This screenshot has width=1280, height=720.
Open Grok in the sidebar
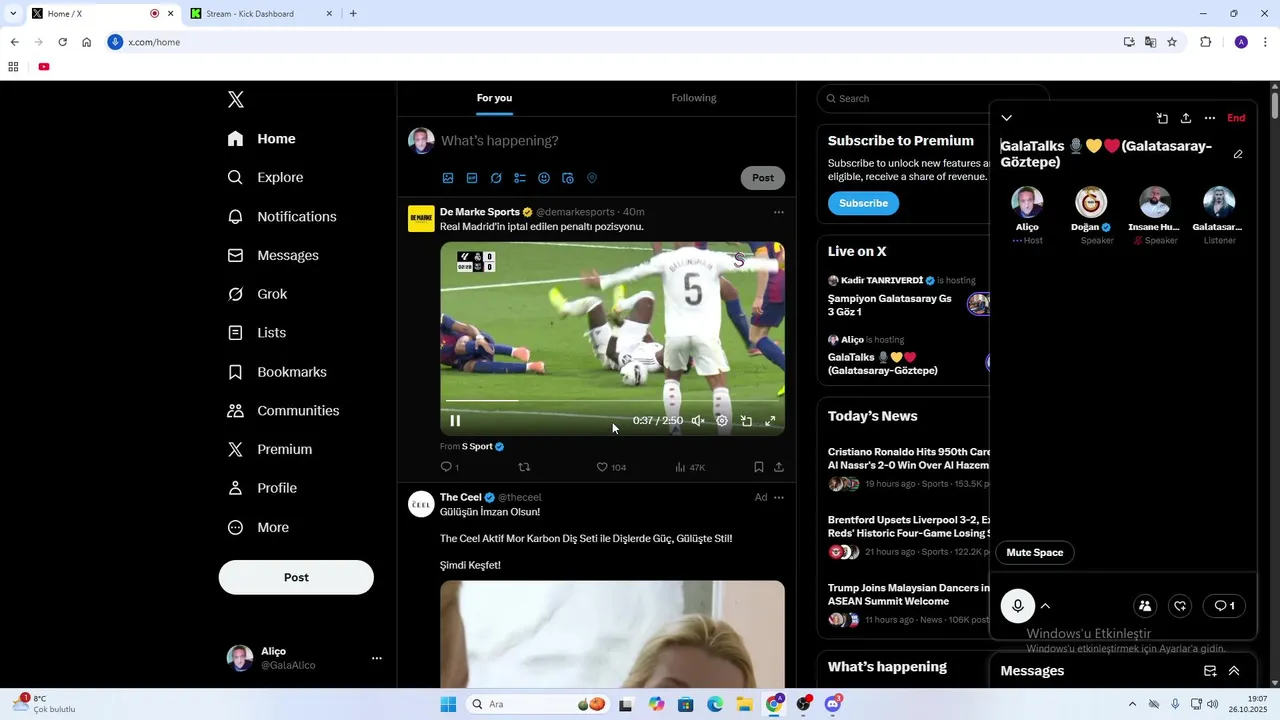[x=257, y=294]
